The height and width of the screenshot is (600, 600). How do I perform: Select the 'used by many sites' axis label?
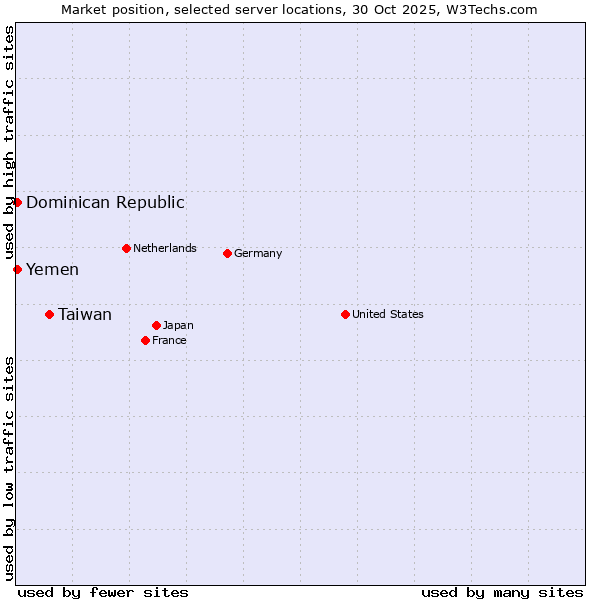502,592
